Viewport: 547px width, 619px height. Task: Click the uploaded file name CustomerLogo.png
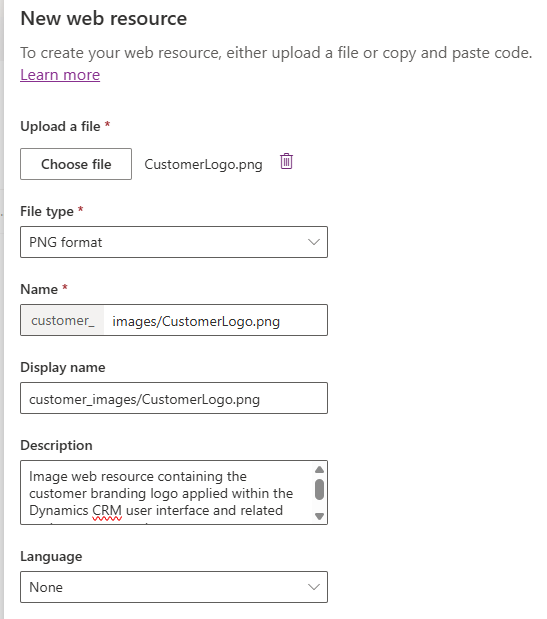[203, 164]
